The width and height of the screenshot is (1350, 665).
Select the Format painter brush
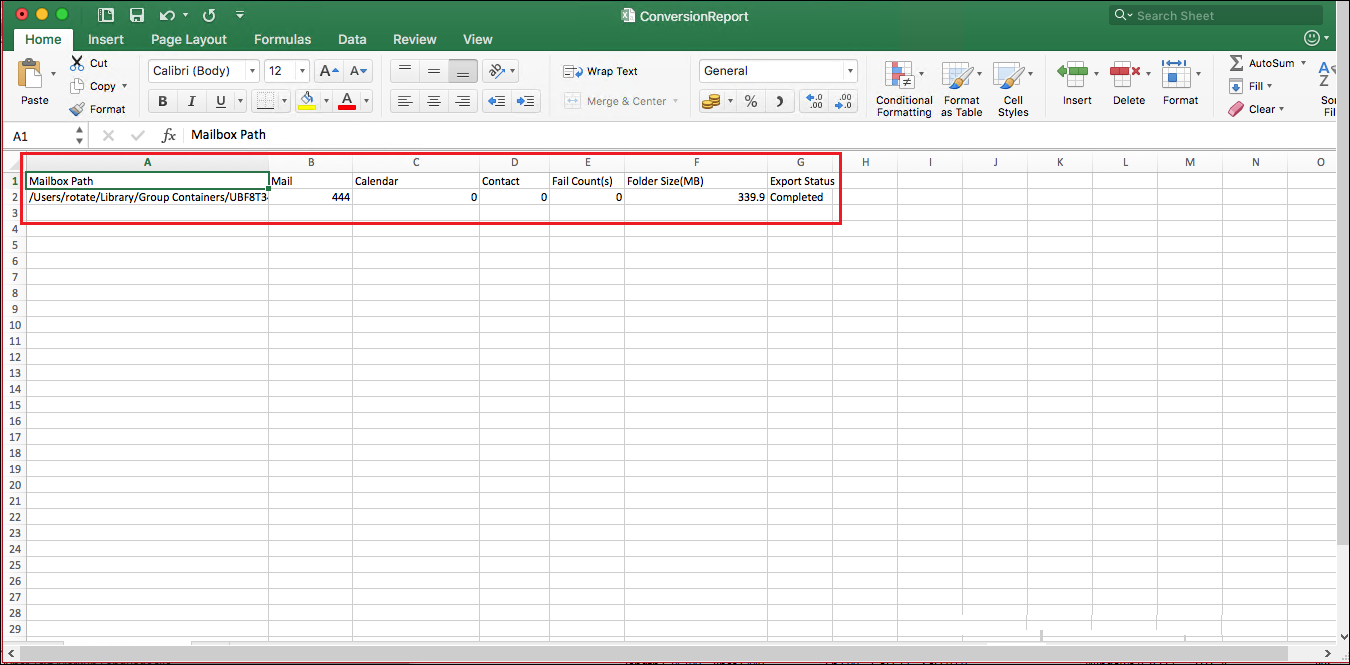[x=77, y=109]
